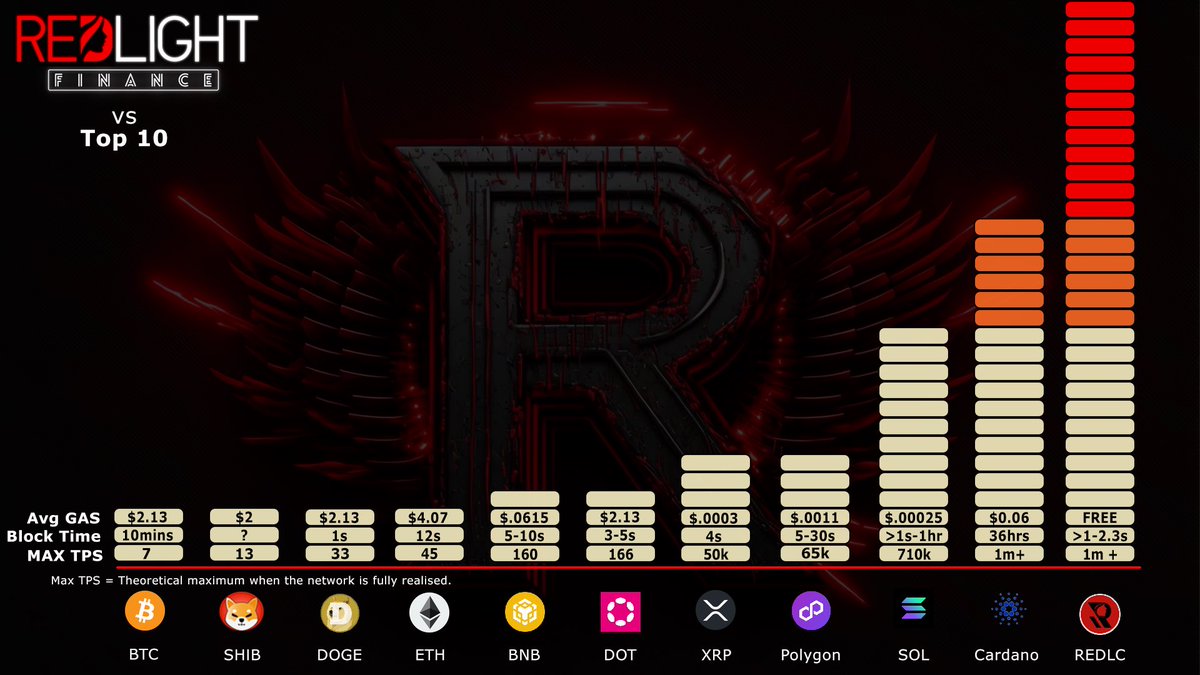1200x675 pixels.
Task: Click the REDLC block time >1-2.3s
Action: coord(1100,535)
